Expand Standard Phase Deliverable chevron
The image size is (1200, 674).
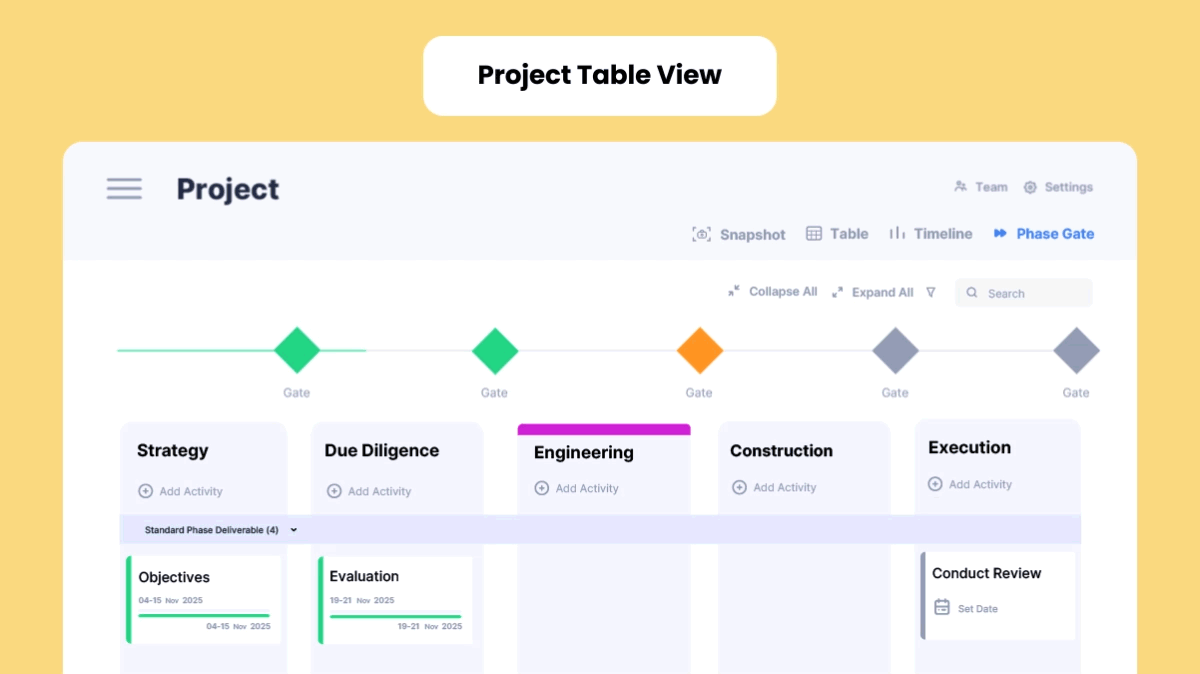tap(294, 530)
